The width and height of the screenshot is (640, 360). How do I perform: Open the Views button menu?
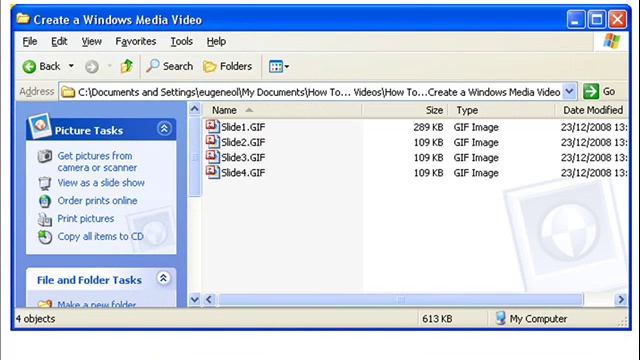[x=279, y=66]
